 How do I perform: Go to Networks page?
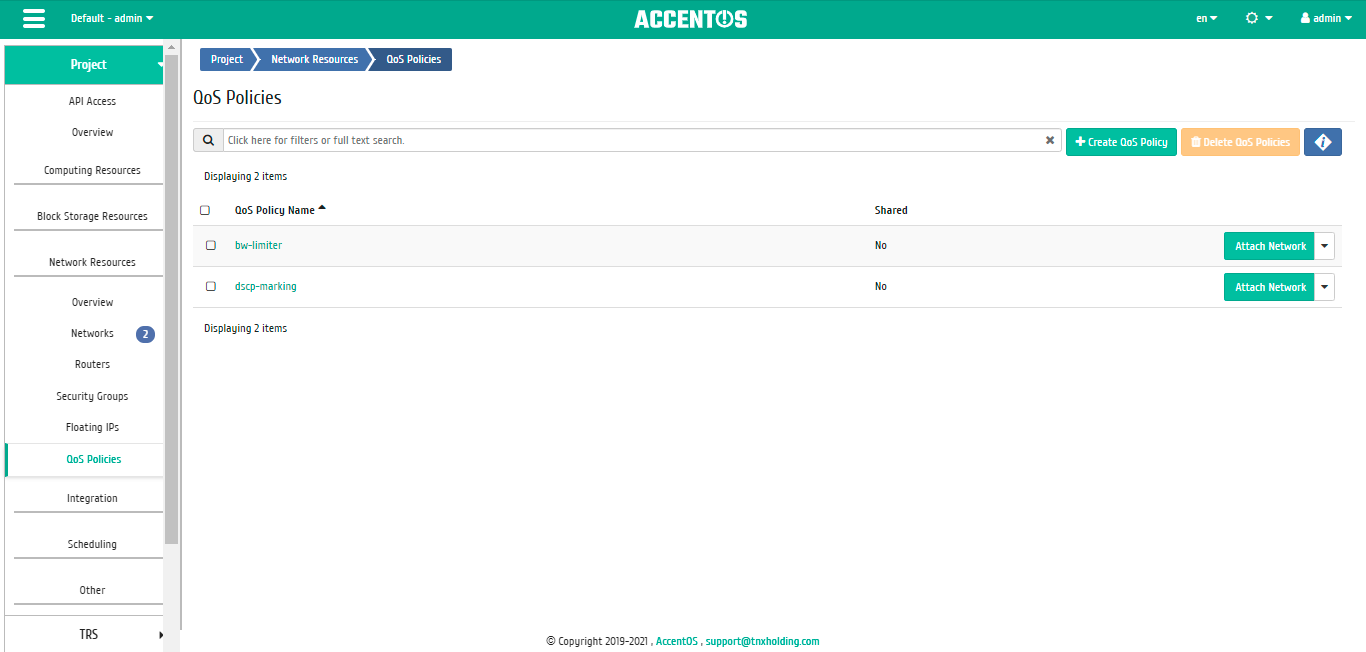pyautogui.click(x=92, y=333)
